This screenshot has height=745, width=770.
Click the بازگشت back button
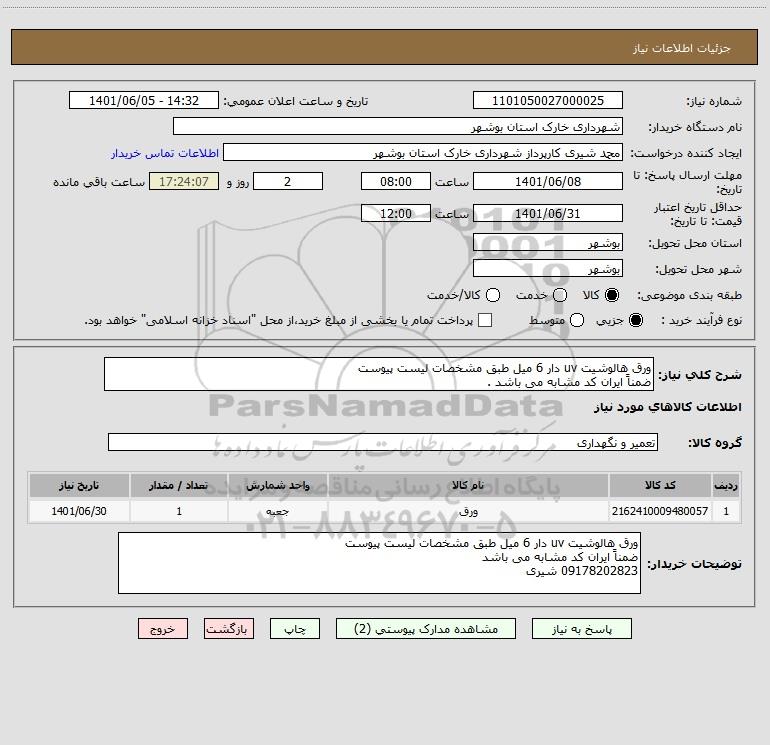coord(229,629)
